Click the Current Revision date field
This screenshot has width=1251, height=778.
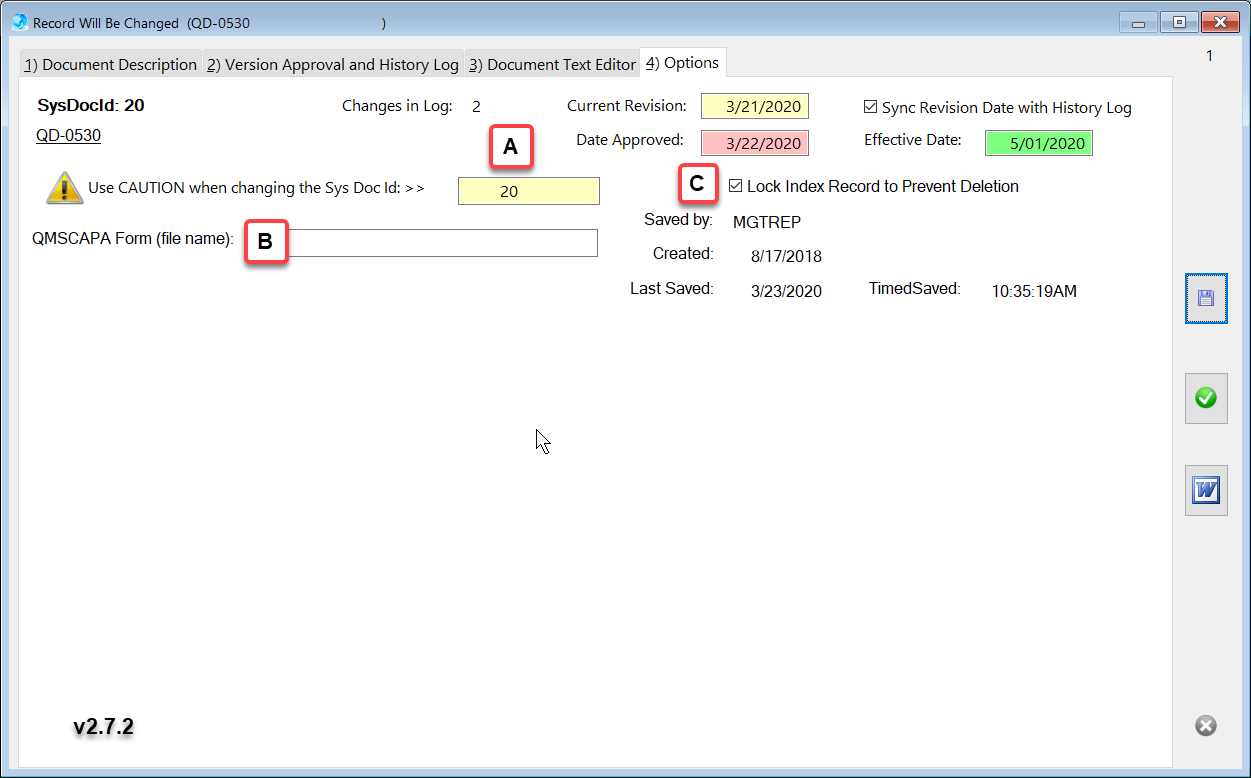pos(754,107)
